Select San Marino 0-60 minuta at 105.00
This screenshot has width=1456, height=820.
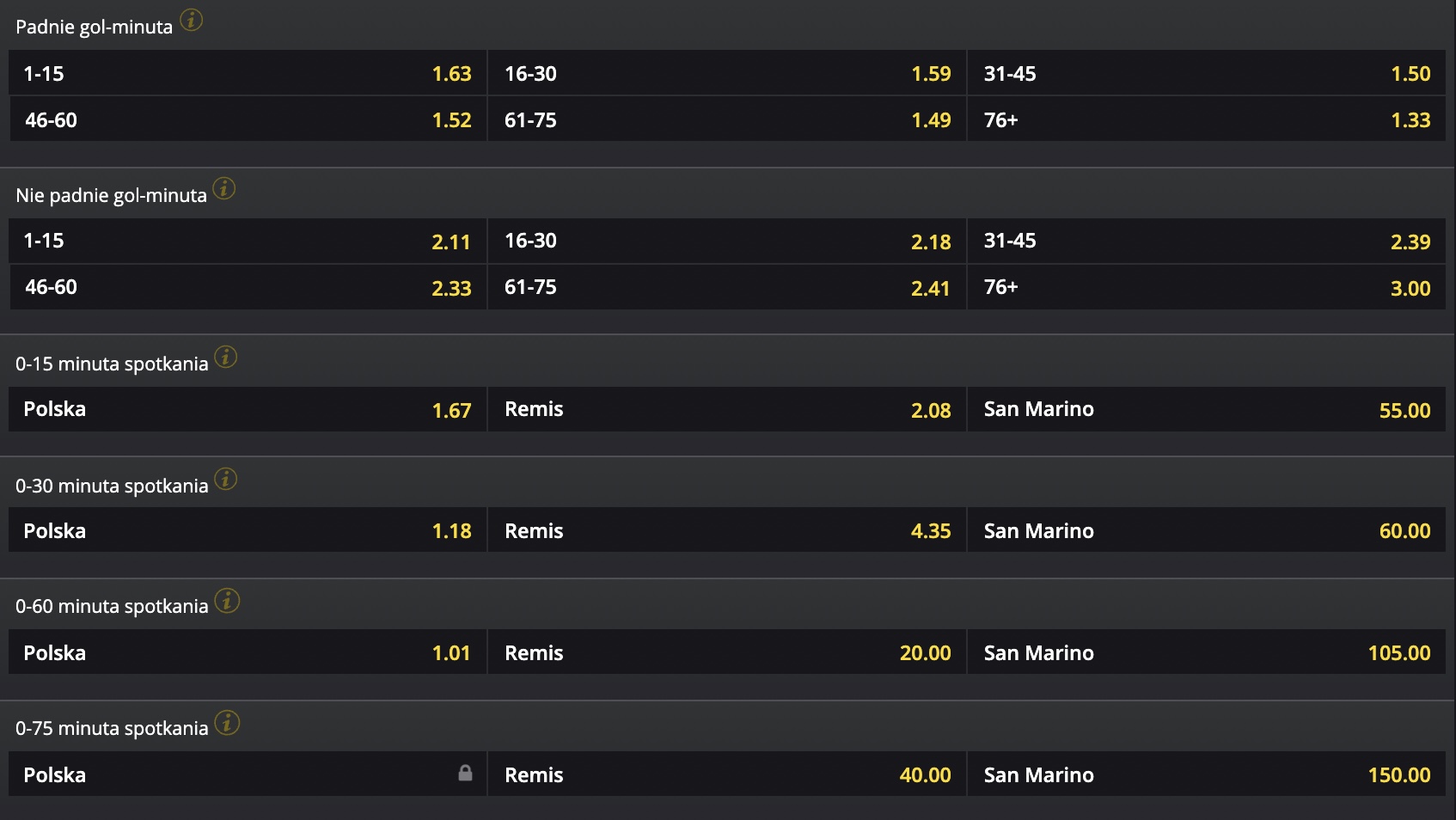1206,652
